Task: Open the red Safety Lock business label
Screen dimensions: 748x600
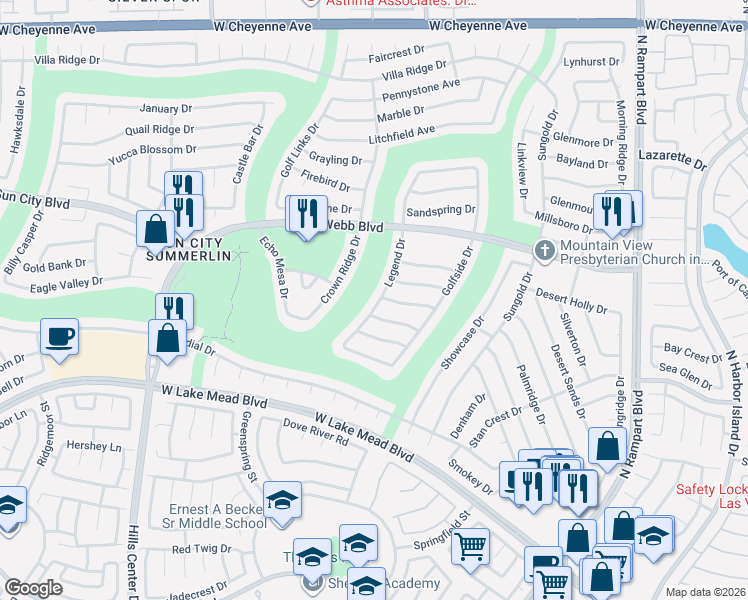Action: tap(712, 497)
